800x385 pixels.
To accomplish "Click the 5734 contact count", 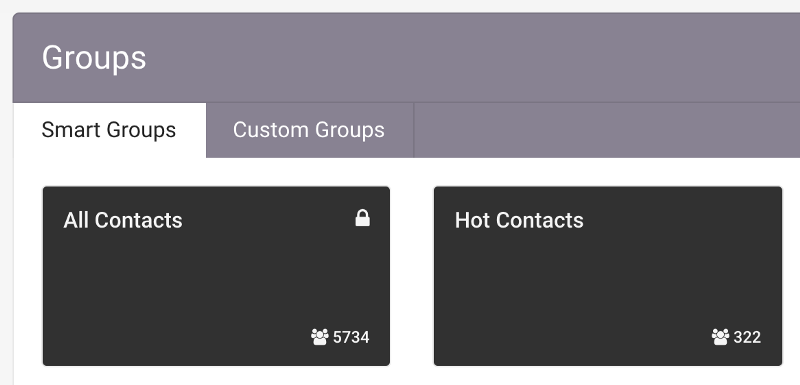I will click(351, 338).
